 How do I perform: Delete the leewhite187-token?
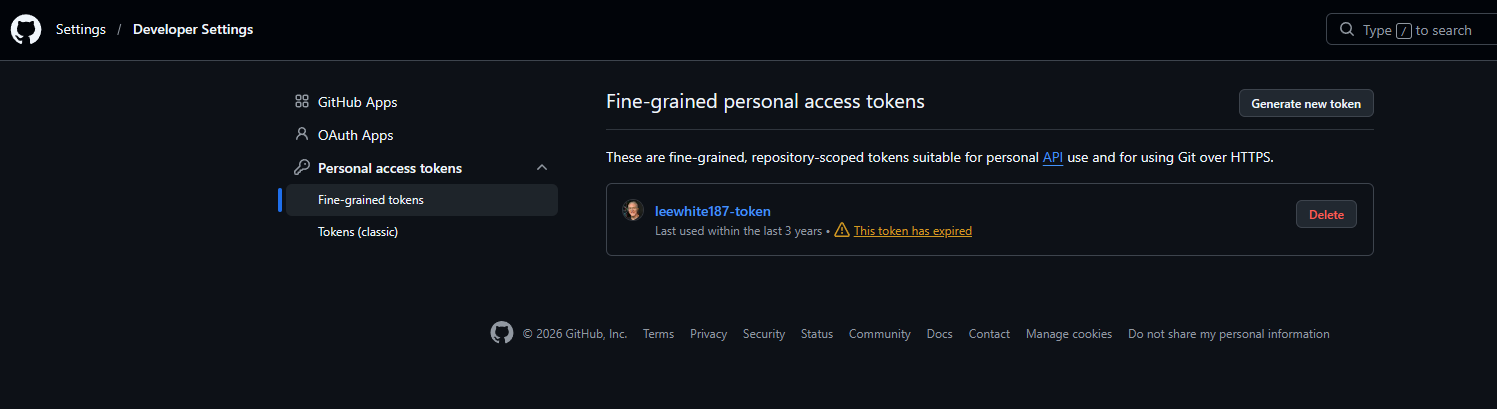pyautogui.click(x=1326, y=214)
